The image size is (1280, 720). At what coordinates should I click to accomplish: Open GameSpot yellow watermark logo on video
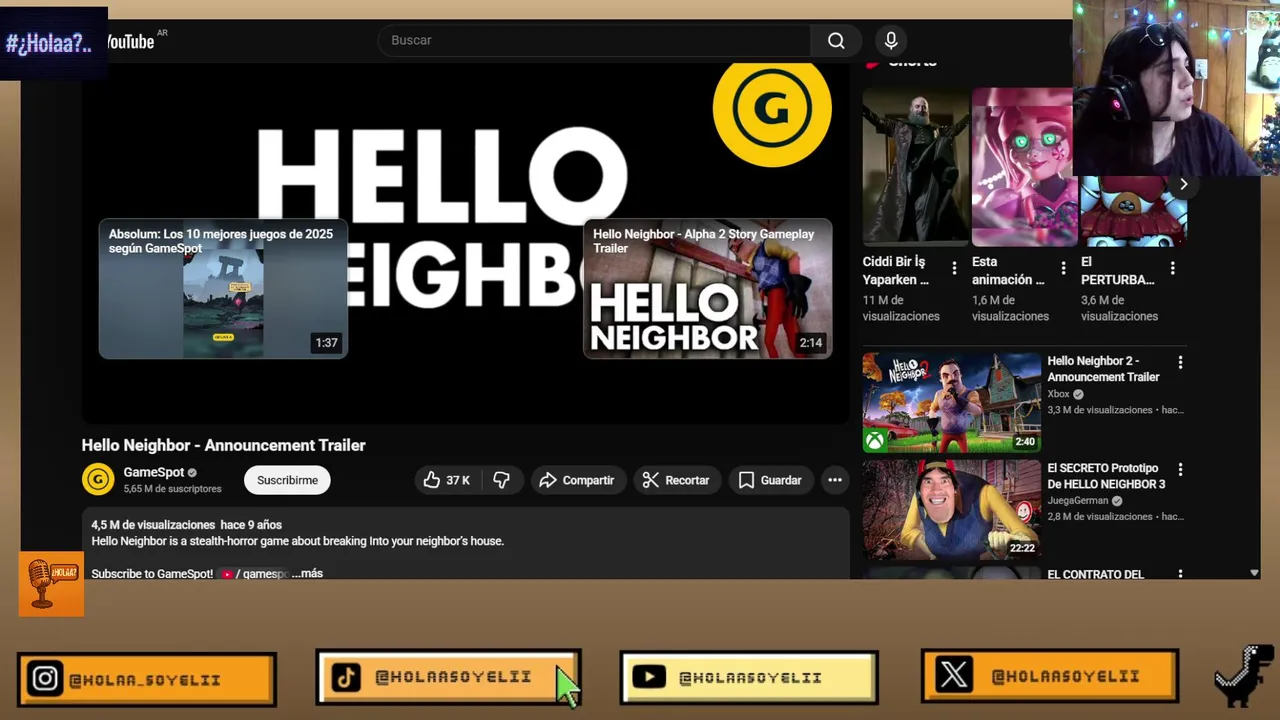pyautogui.click(x=772, y=110)
